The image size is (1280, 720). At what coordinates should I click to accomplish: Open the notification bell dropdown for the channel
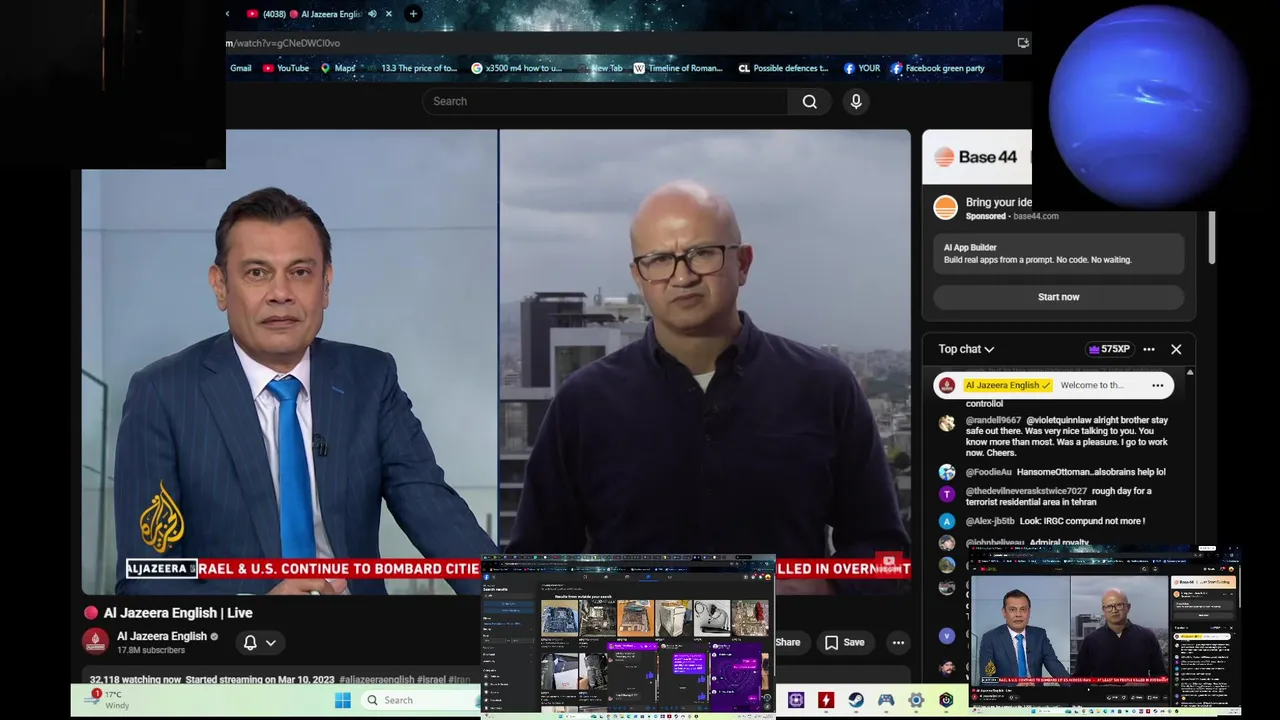[260, 642]
